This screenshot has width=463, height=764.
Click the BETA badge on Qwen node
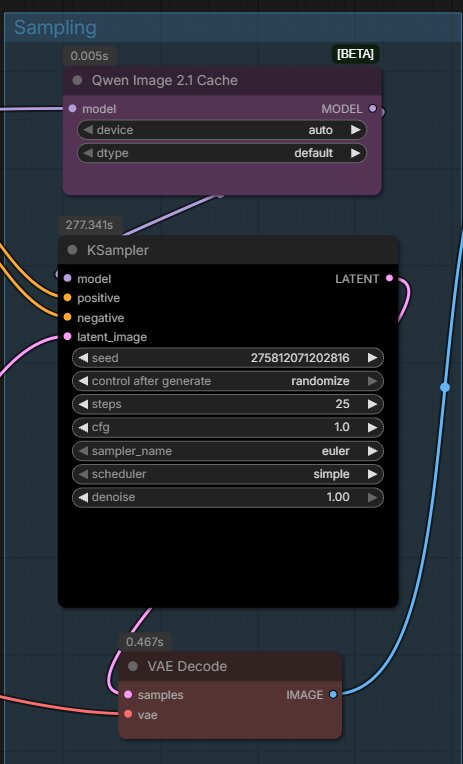(355, 54)
